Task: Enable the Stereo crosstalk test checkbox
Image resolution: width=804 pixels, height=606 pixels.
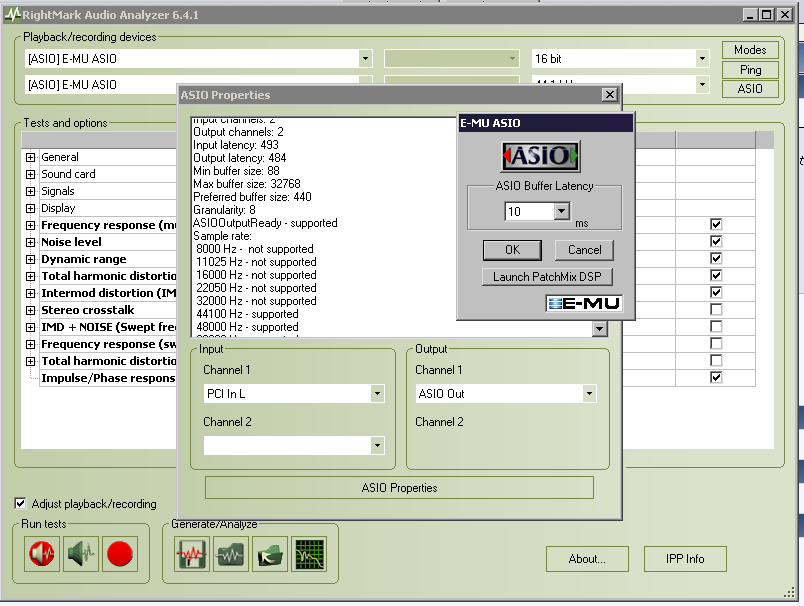Action: pyautogui.click(x=716, y=309)
